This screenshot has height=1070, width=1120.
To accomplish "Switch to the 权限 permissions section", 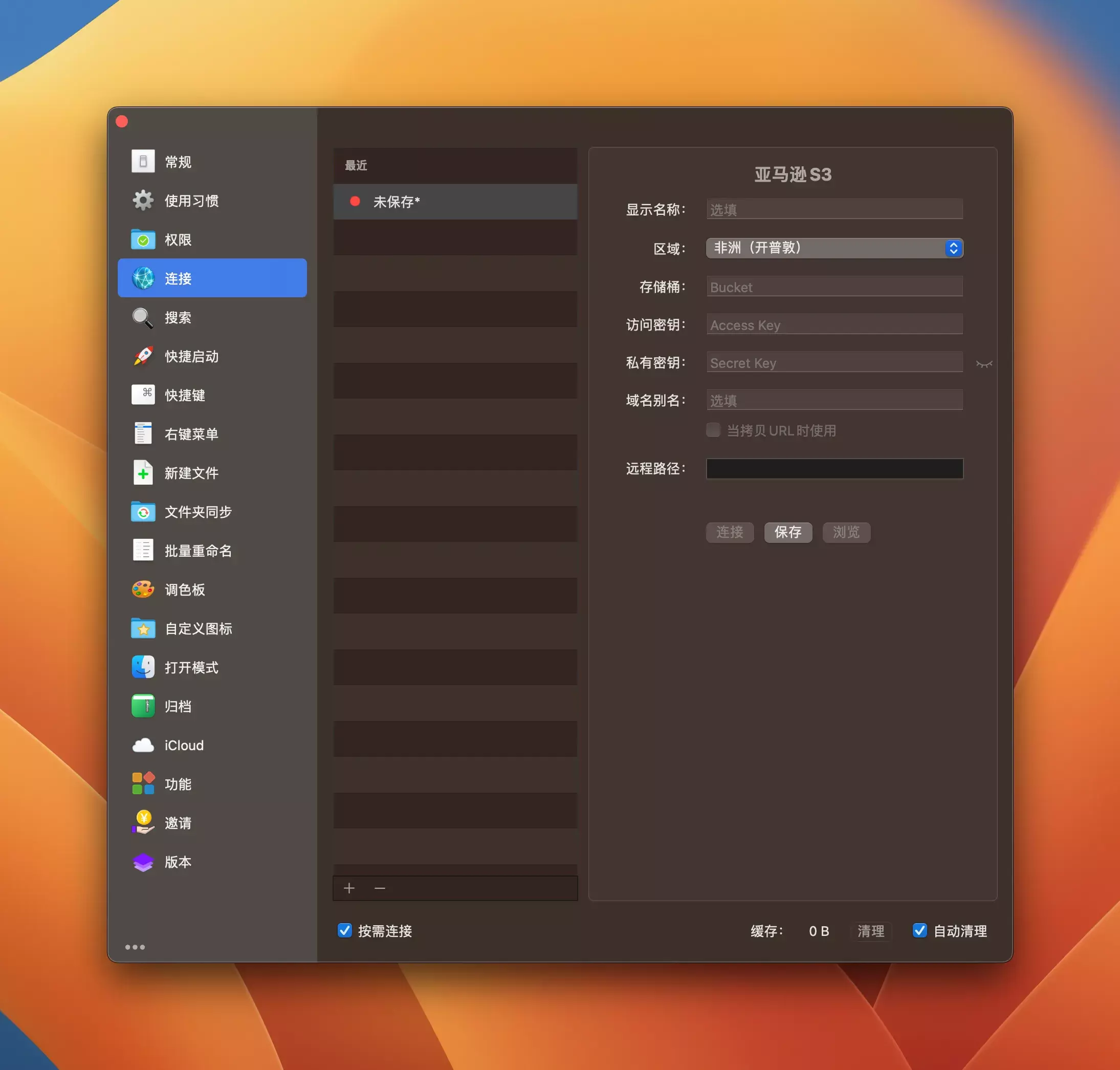I will point(178,239).
